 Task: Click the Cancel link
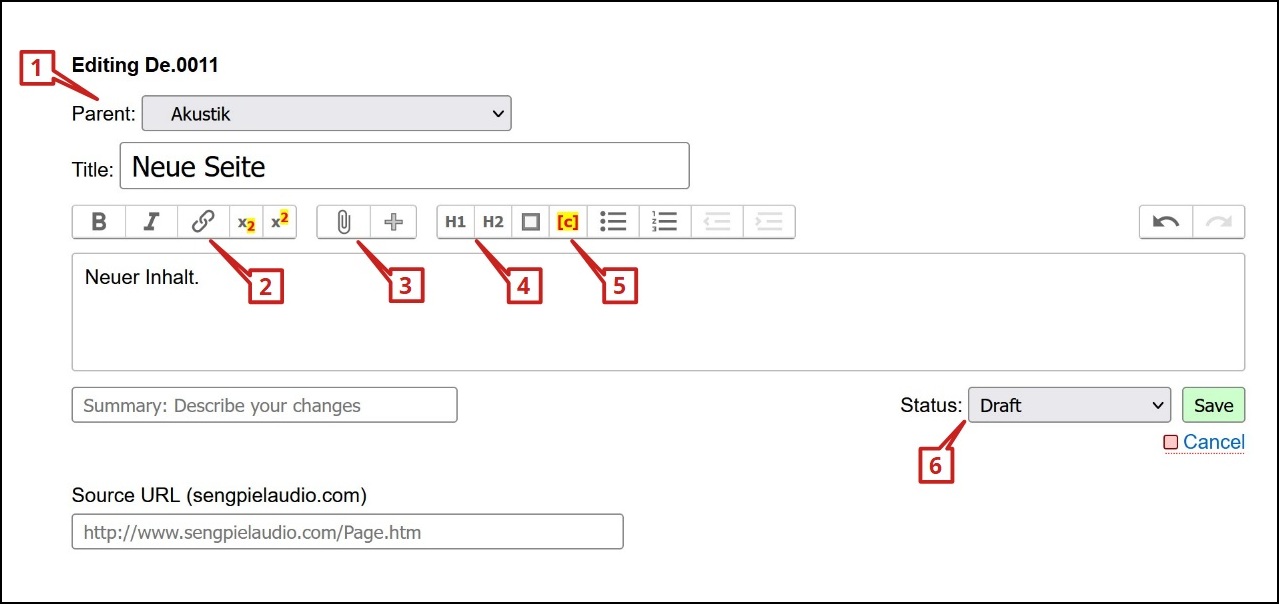pyautogui.click(x=1213, y=442)
